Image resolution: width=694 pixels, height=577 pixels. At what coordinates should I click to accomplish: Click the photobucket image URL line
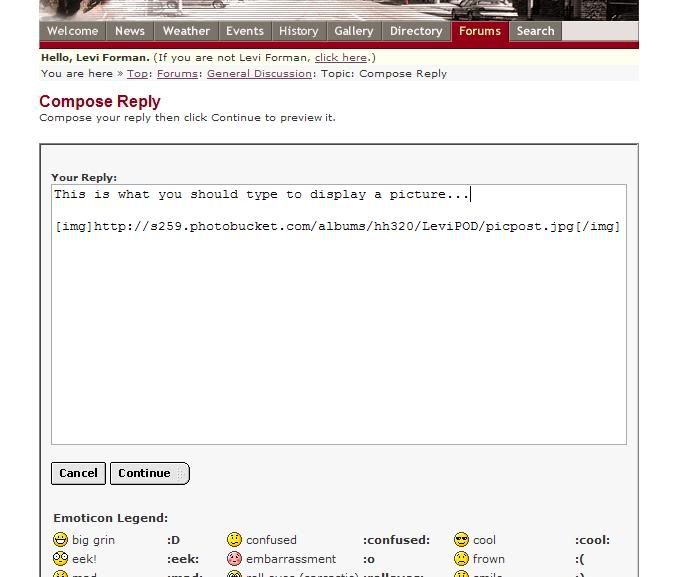(337, 227)
